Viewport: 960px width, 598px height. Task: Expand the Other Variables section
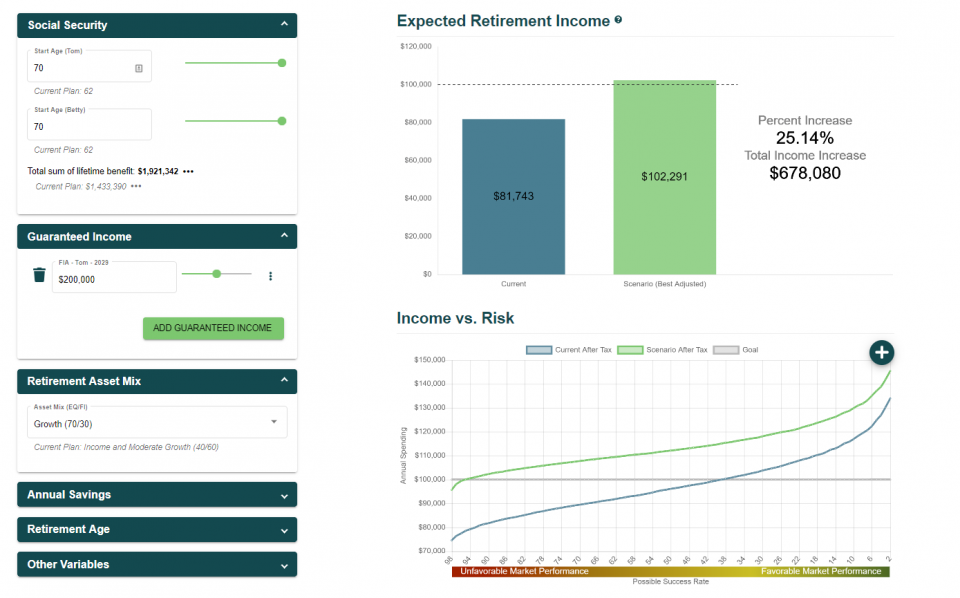click(157, 565)
